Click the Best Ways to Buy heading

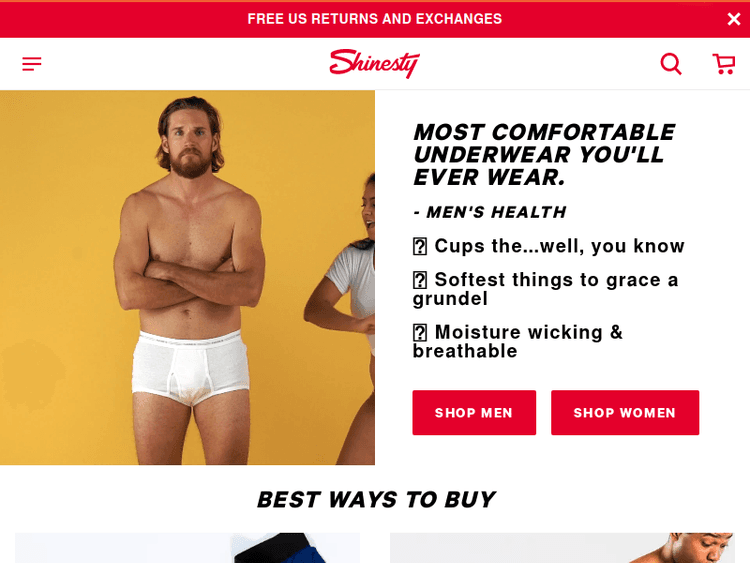376,499
